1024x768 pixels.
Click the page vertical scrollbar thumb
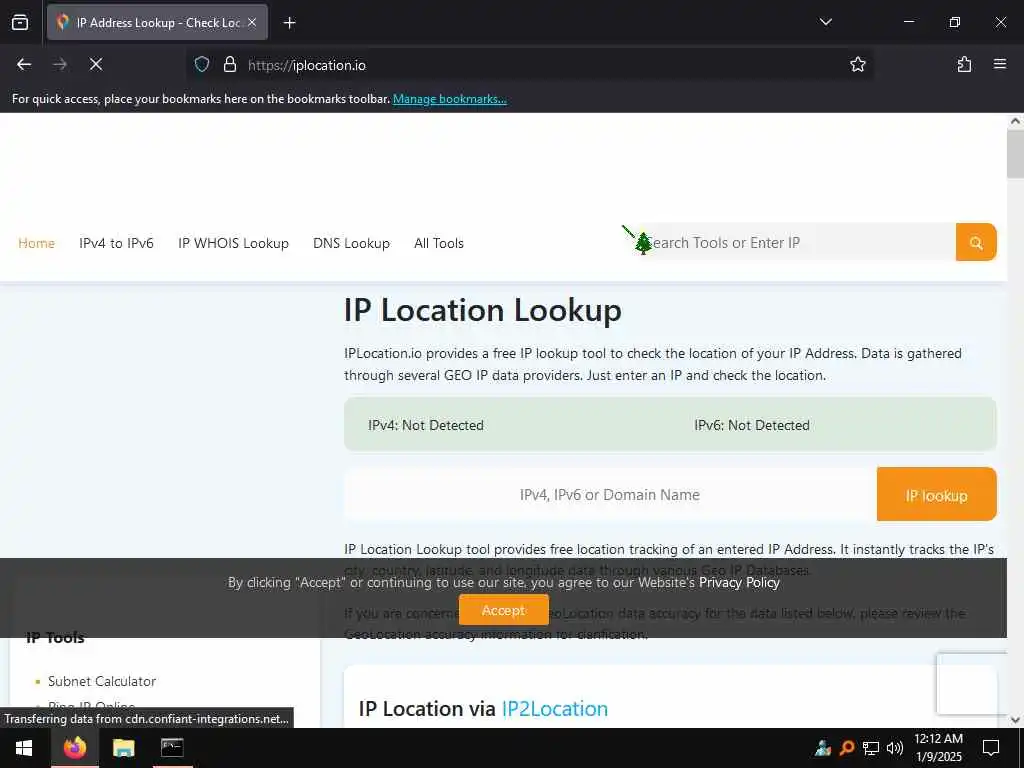click(x=1015, y=153)
